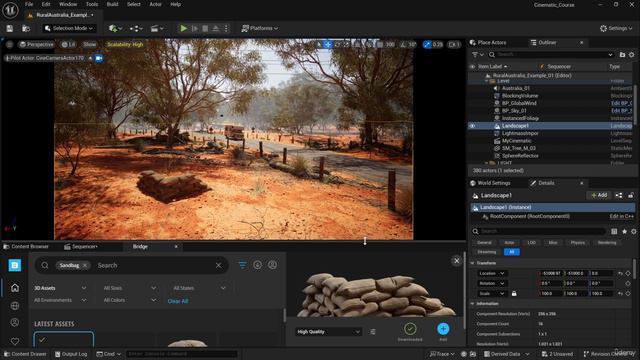Sort Outliner by Item Label column
640x360 pixels.
(493, 66)
